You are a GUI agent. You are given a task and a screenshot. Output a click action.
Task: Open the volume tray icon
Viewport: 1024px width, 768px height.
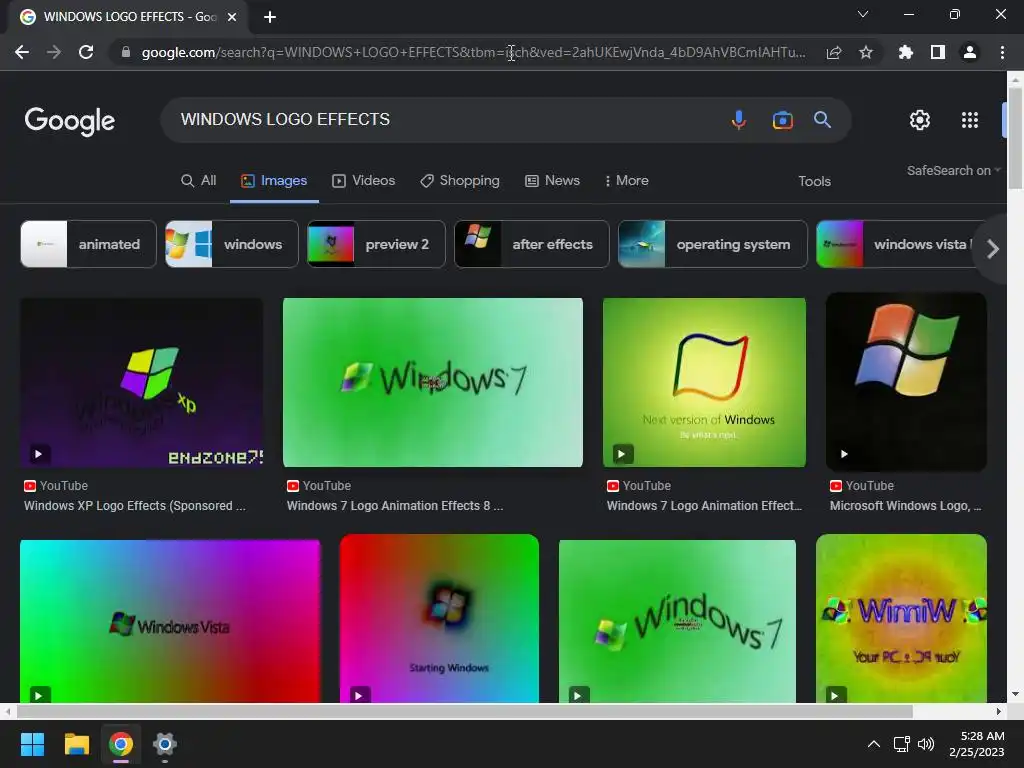pyautogui.click(x=926, y=744)
